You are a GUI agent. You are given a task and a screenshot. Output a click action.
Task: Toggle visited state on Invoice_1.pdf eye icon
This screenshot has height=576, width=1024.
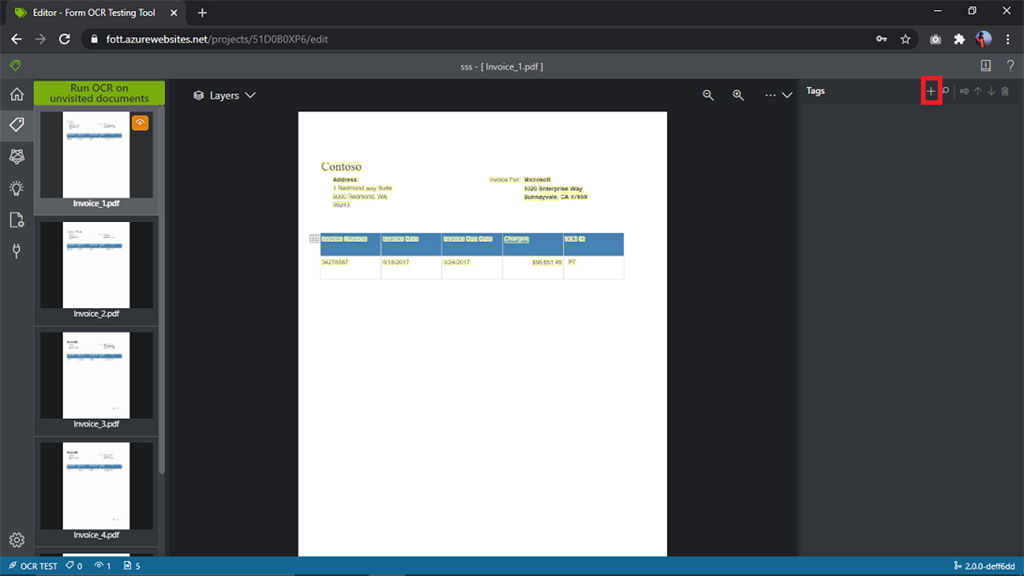(x=141, y=122)
